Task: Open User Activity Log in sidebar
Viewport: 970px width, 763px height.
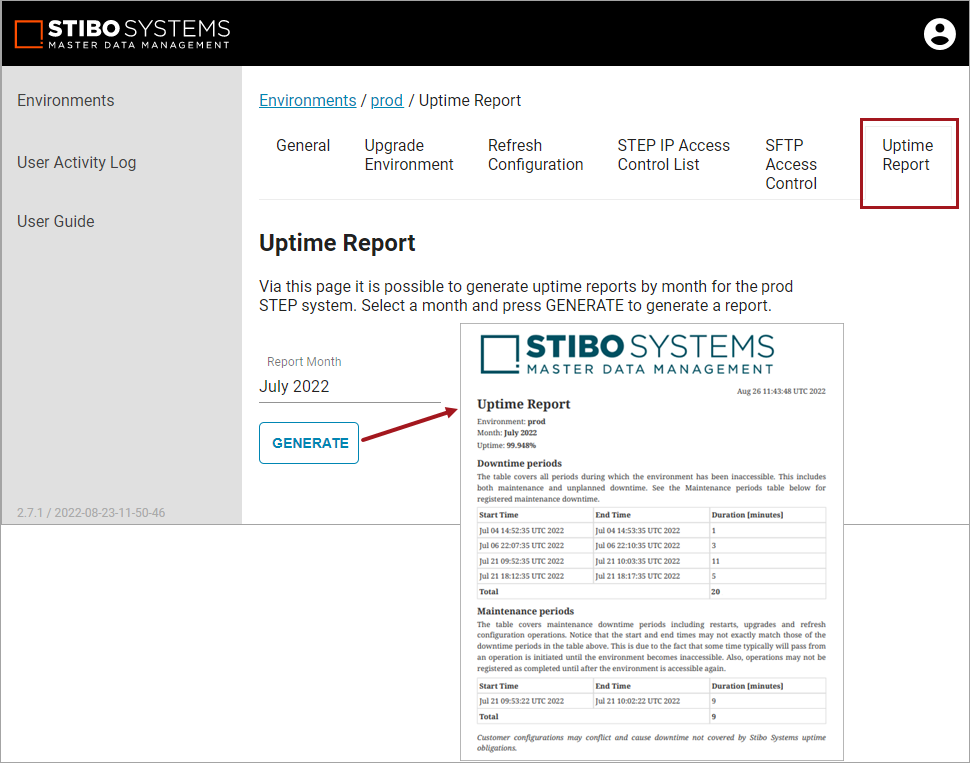Action: click(77, 162)
